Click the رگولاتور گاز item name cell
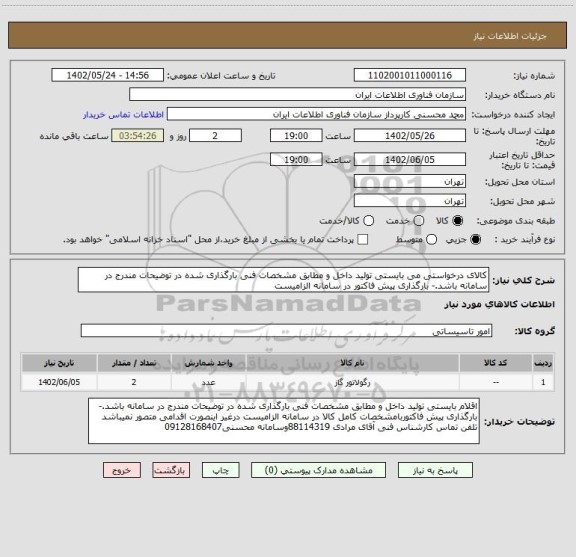 click(x=352, y=382)
